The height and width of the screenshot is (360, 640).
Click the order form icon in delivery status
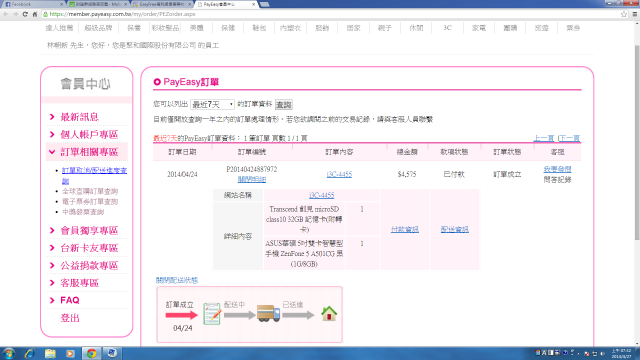212,313
